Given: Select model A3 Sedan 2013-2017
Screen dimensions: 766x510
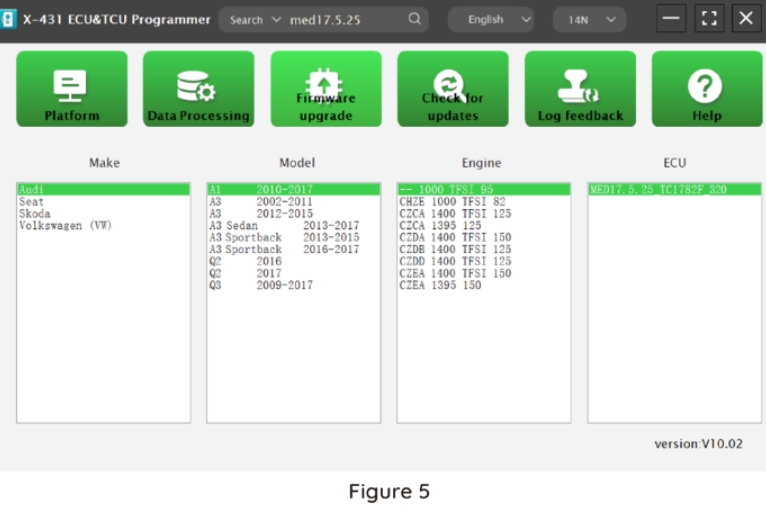Looking at the screenshot, I should click(294, 225).
